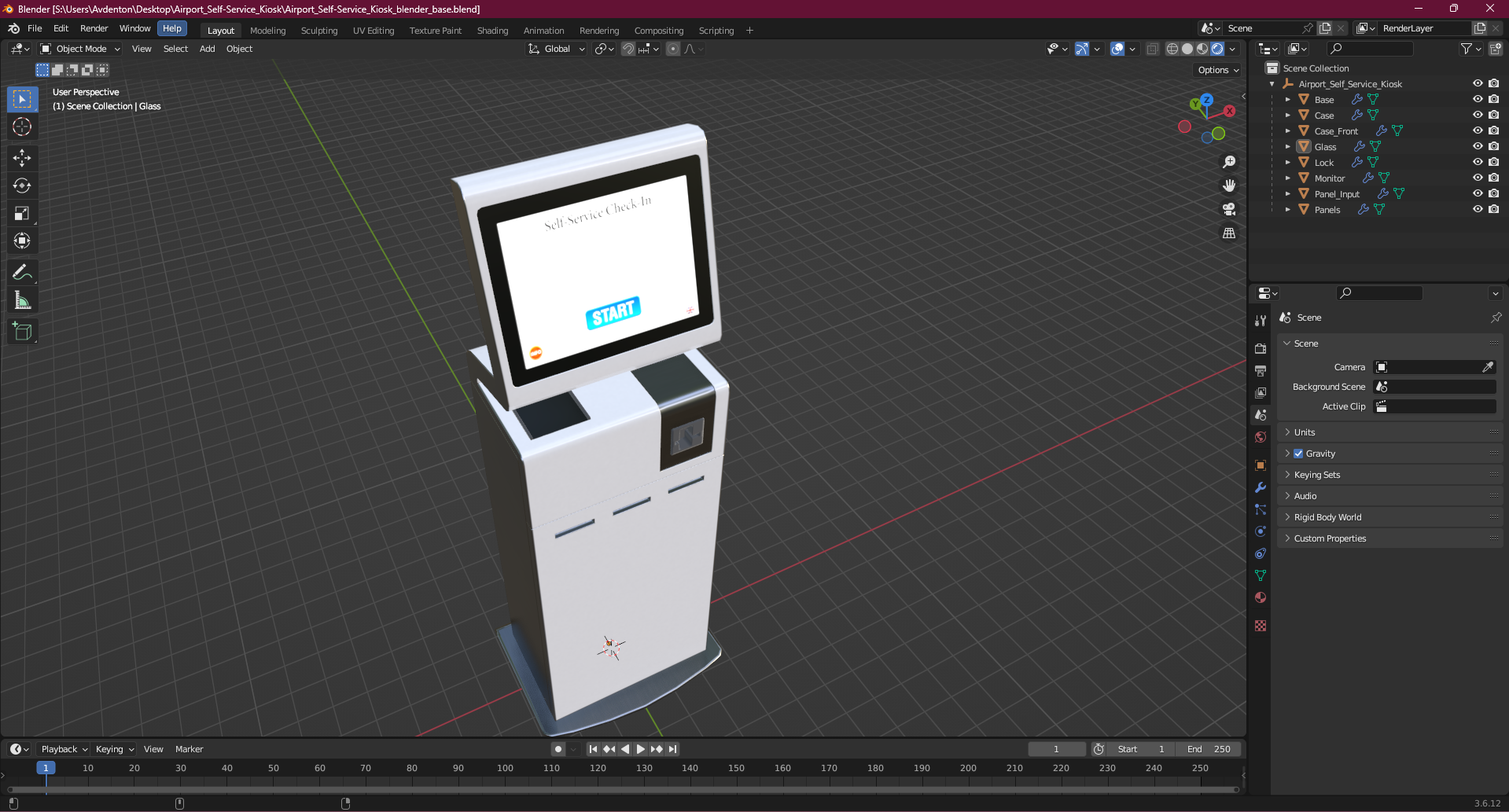The image size is (1509, 812).
Task: Uncheck the Gravity checkbox
Action: tap(1298, 454)
